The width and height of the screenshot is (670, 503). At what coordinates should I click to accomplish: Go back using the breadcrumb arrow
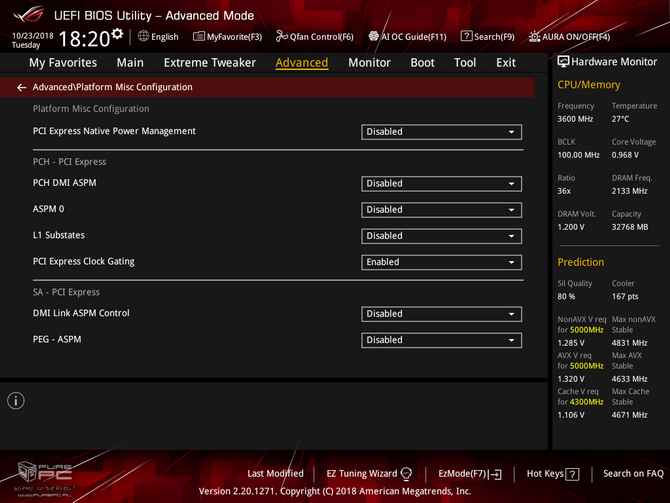(21, 88)
